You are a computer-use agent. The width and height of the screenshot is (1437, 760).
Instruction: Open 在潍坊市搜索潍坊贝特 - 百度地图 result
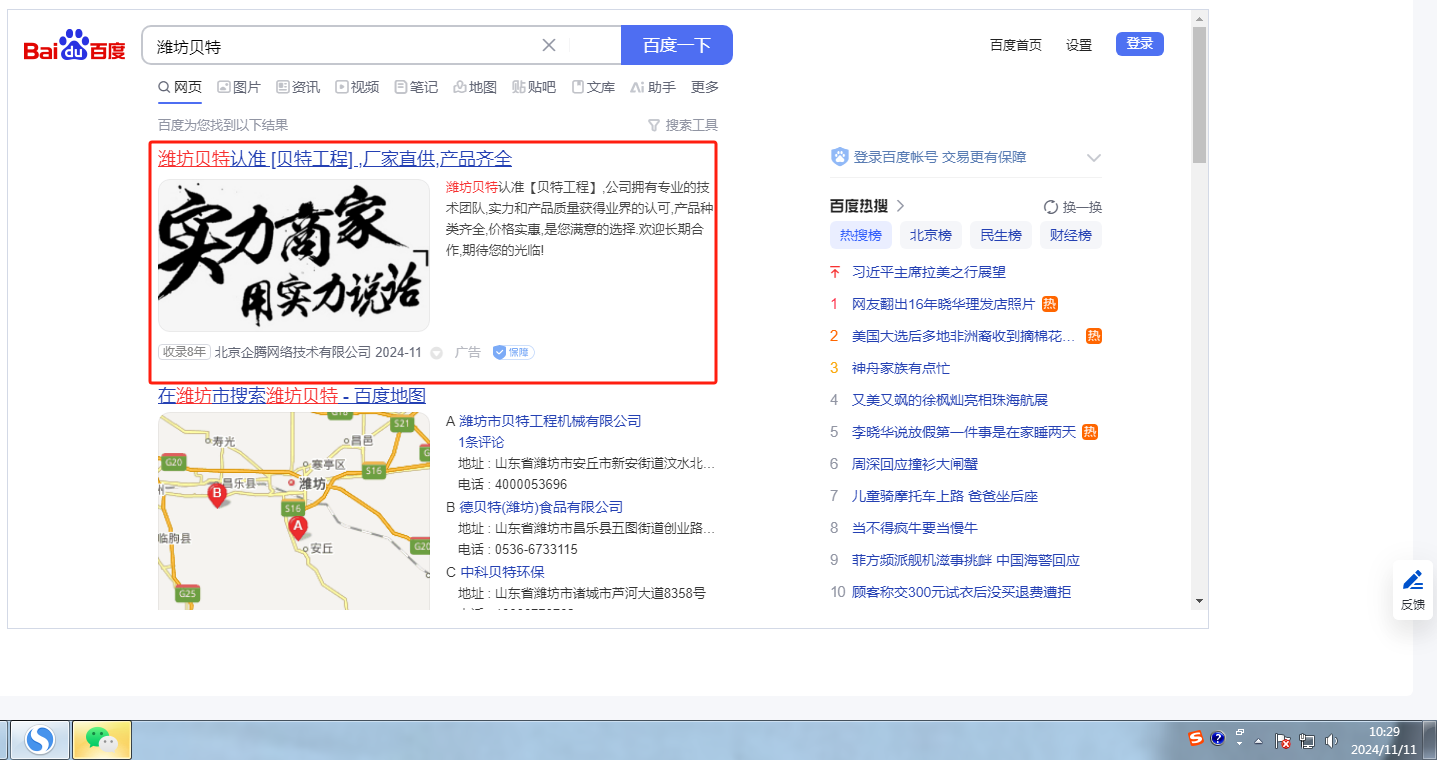[x=292, y=395]
